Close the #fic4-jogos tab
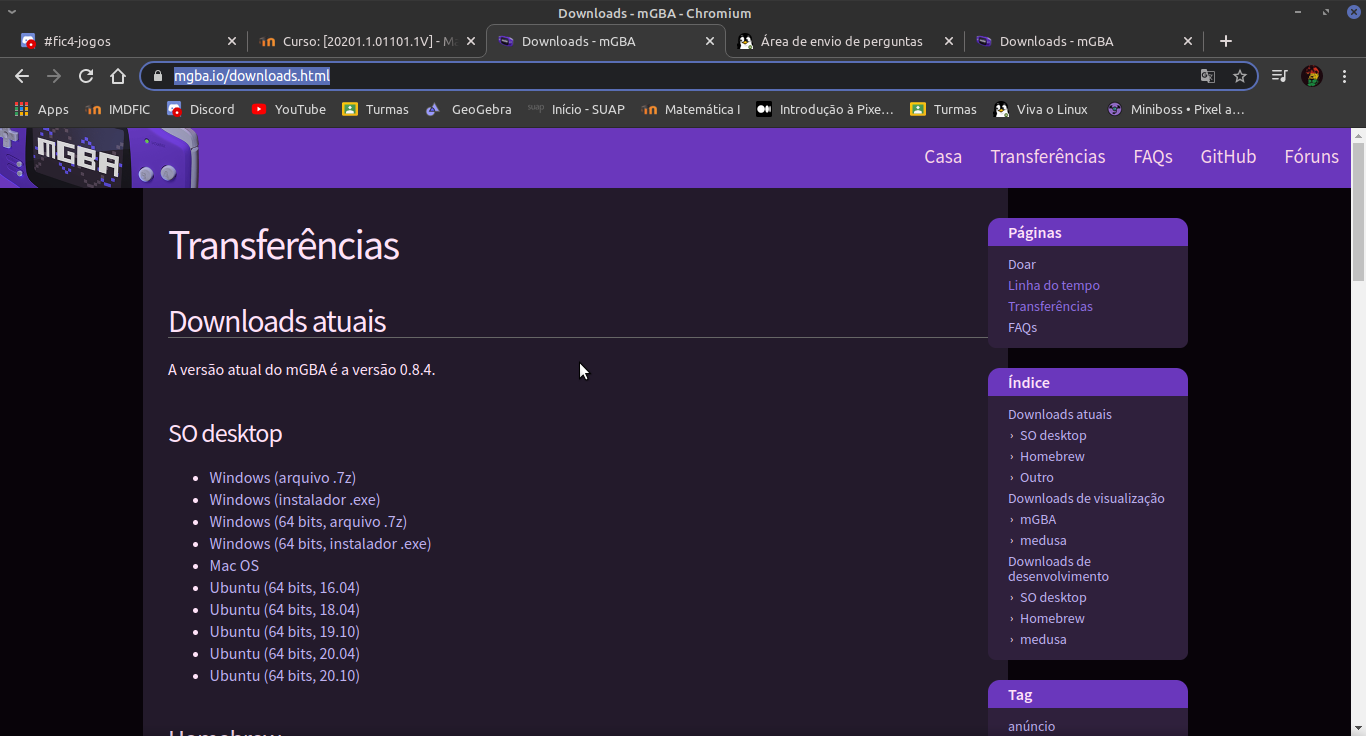Image resolution: width=1366 pixels, height=736 pixels. point(232,41)
